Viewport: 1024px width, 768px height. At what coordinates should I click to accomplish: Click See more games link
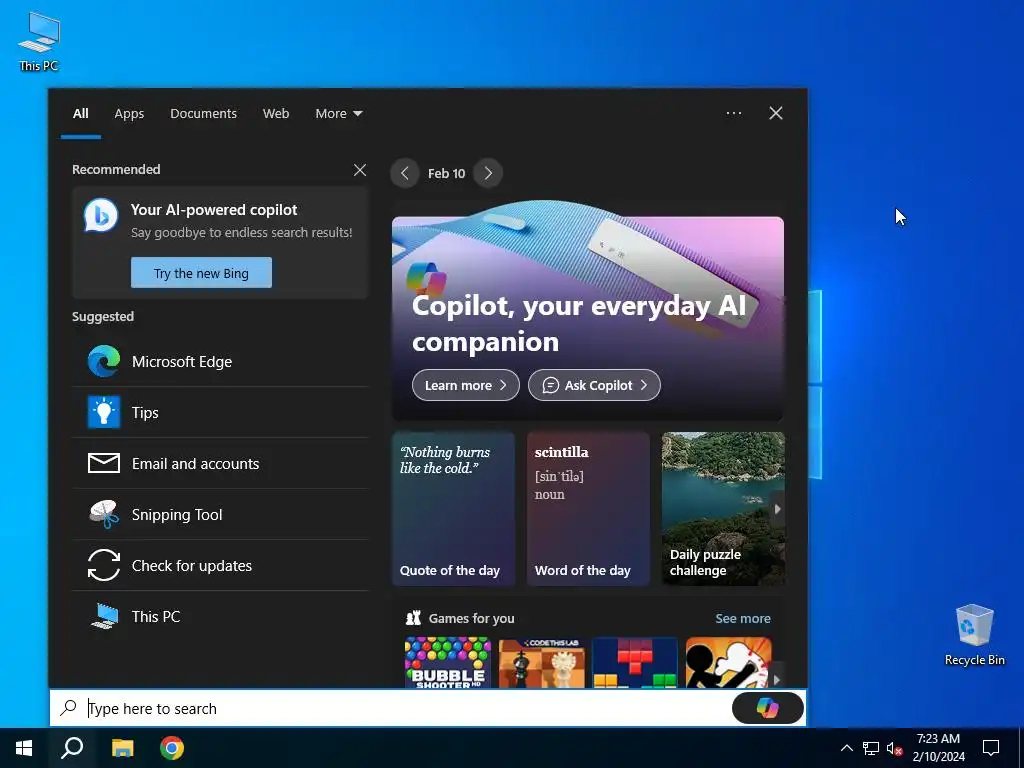pyautogui.click(x=743, y=618)
